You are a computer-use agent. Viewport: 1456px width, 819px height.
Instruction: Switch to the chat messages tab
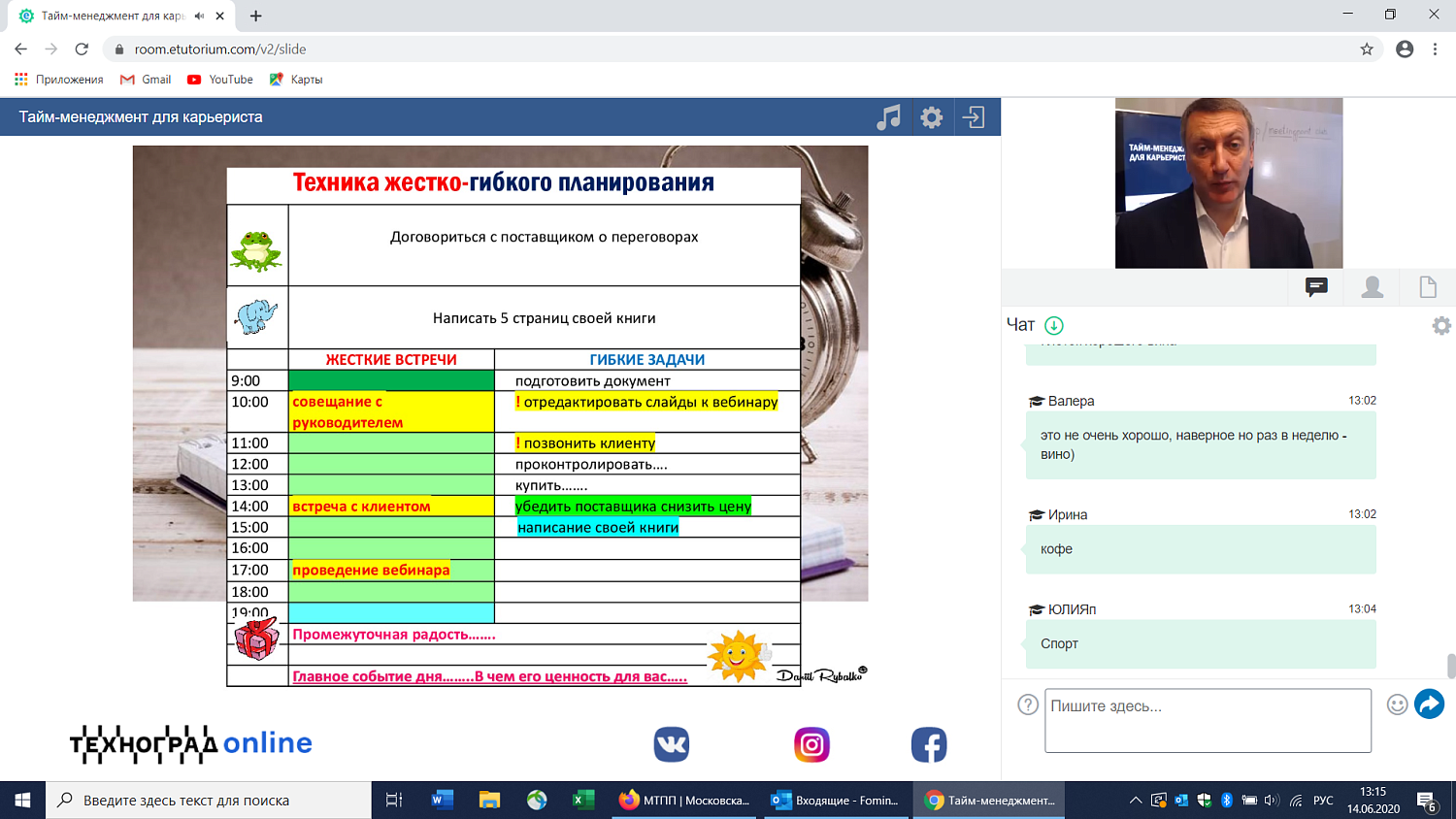click(1316, 286)
